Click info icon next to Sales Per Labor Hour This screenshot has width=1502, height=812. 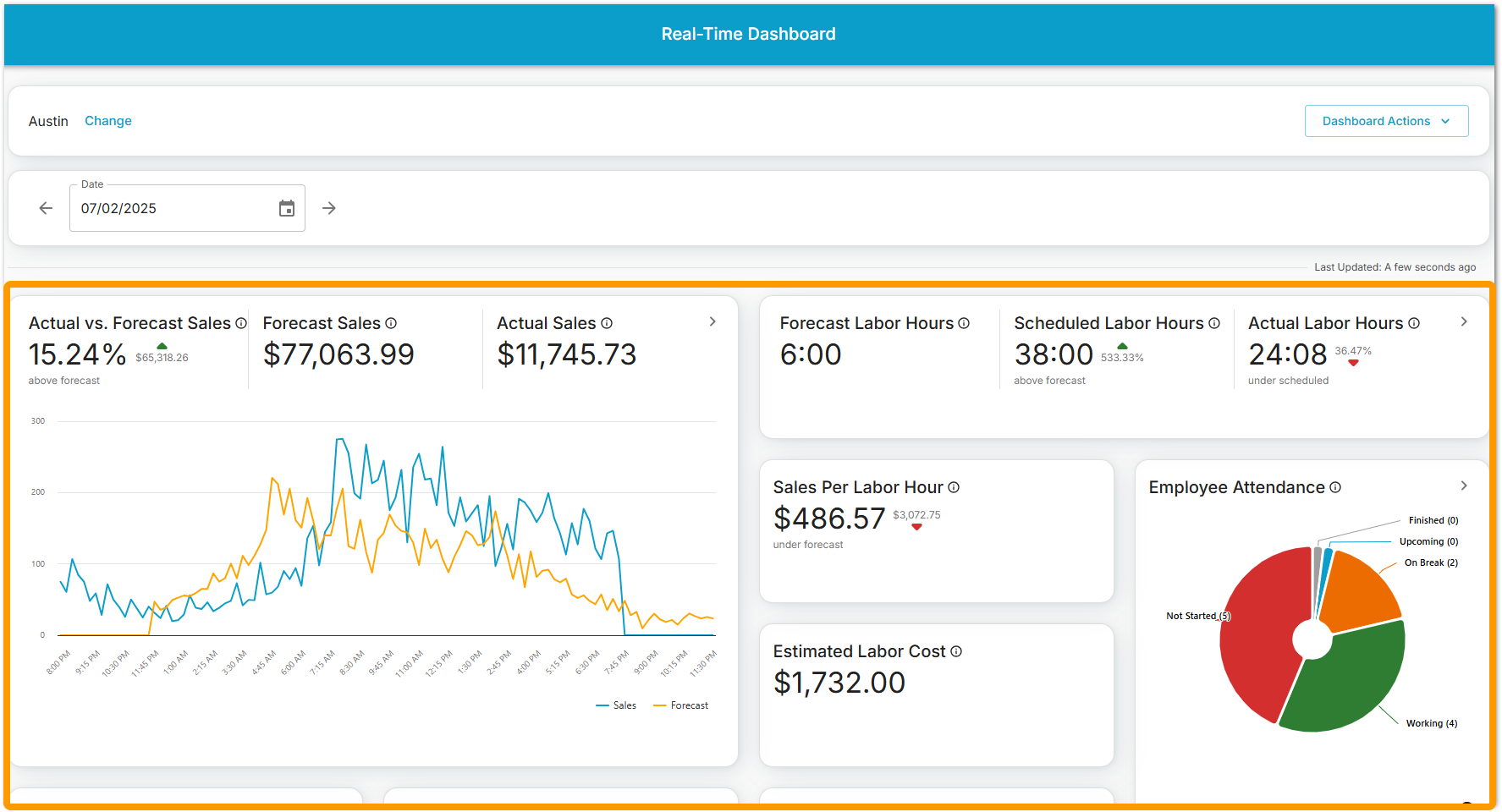tap(954, 487)
